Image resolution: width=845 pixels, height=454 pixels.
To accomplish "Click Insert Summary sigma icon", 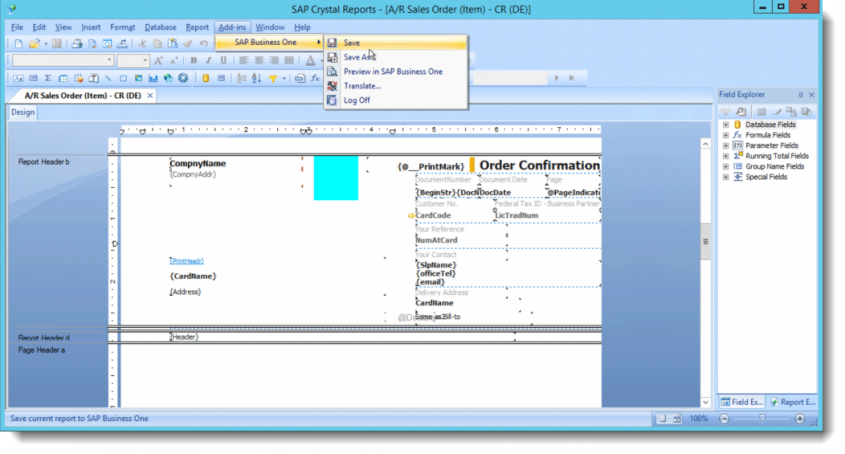I will point(48,78).
